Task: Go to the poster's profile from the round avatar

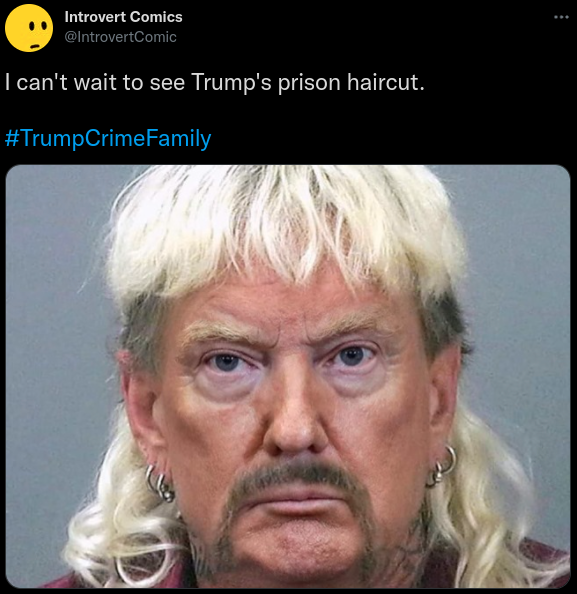Action: (x=29, y=28)
